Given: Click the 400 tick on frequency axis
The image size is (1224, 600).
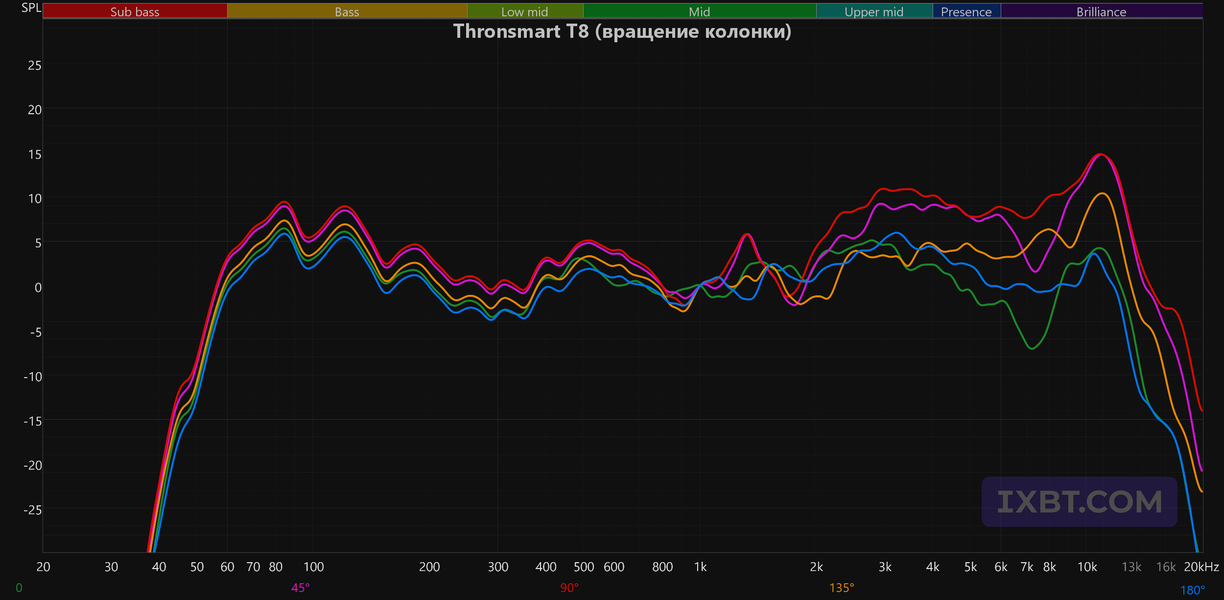Looking at the screenshot, I should 545,567.
